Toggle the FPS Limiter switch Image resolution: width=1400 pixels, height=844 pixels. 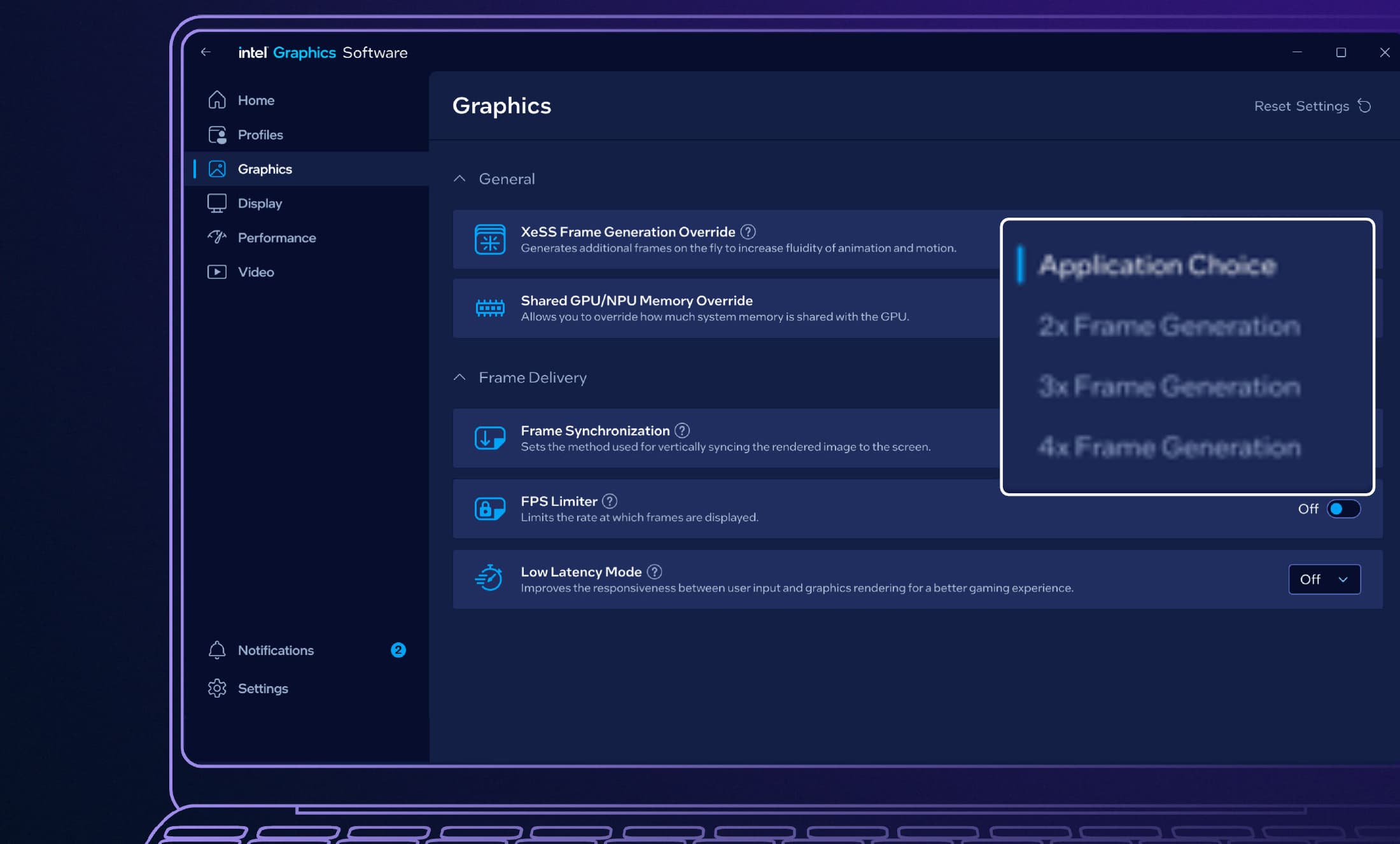(1343, 509)
